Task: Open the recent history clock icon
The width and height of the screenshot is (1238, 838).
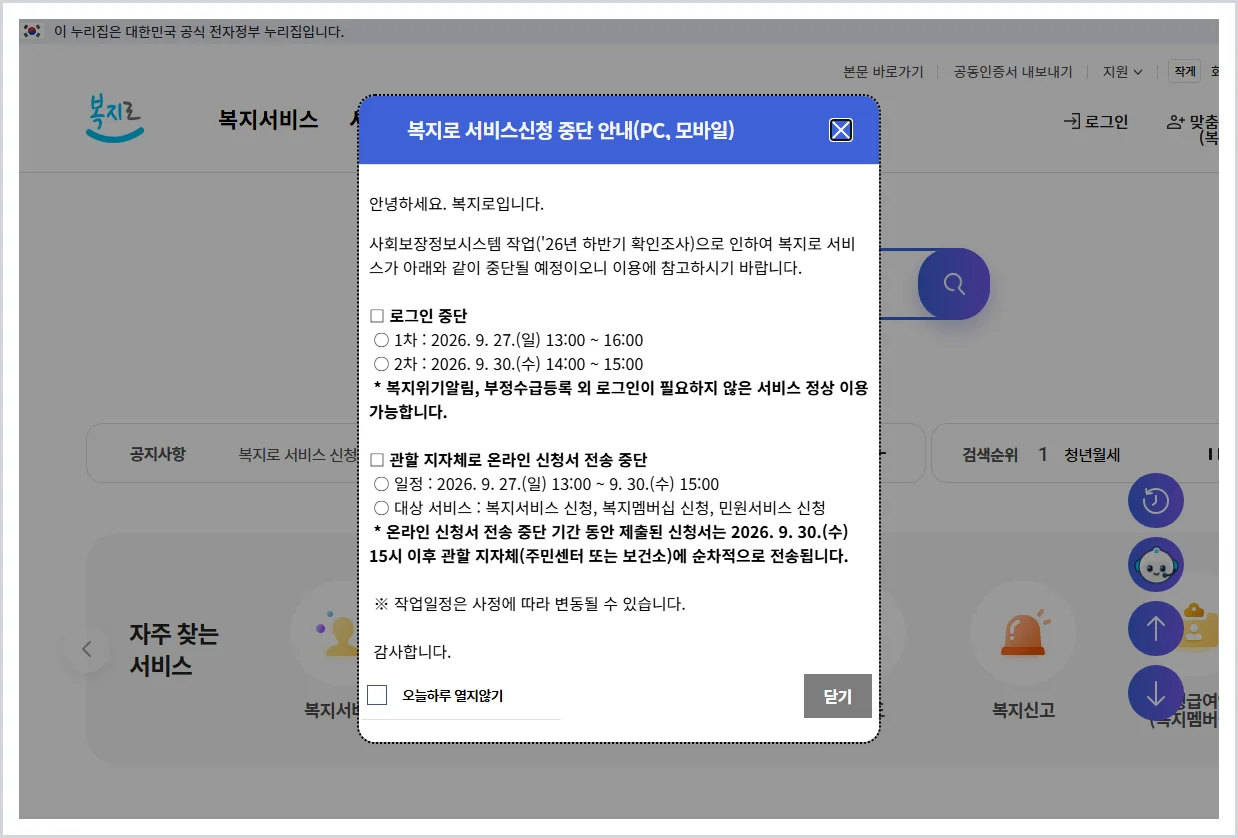Action: point(1156,501)
